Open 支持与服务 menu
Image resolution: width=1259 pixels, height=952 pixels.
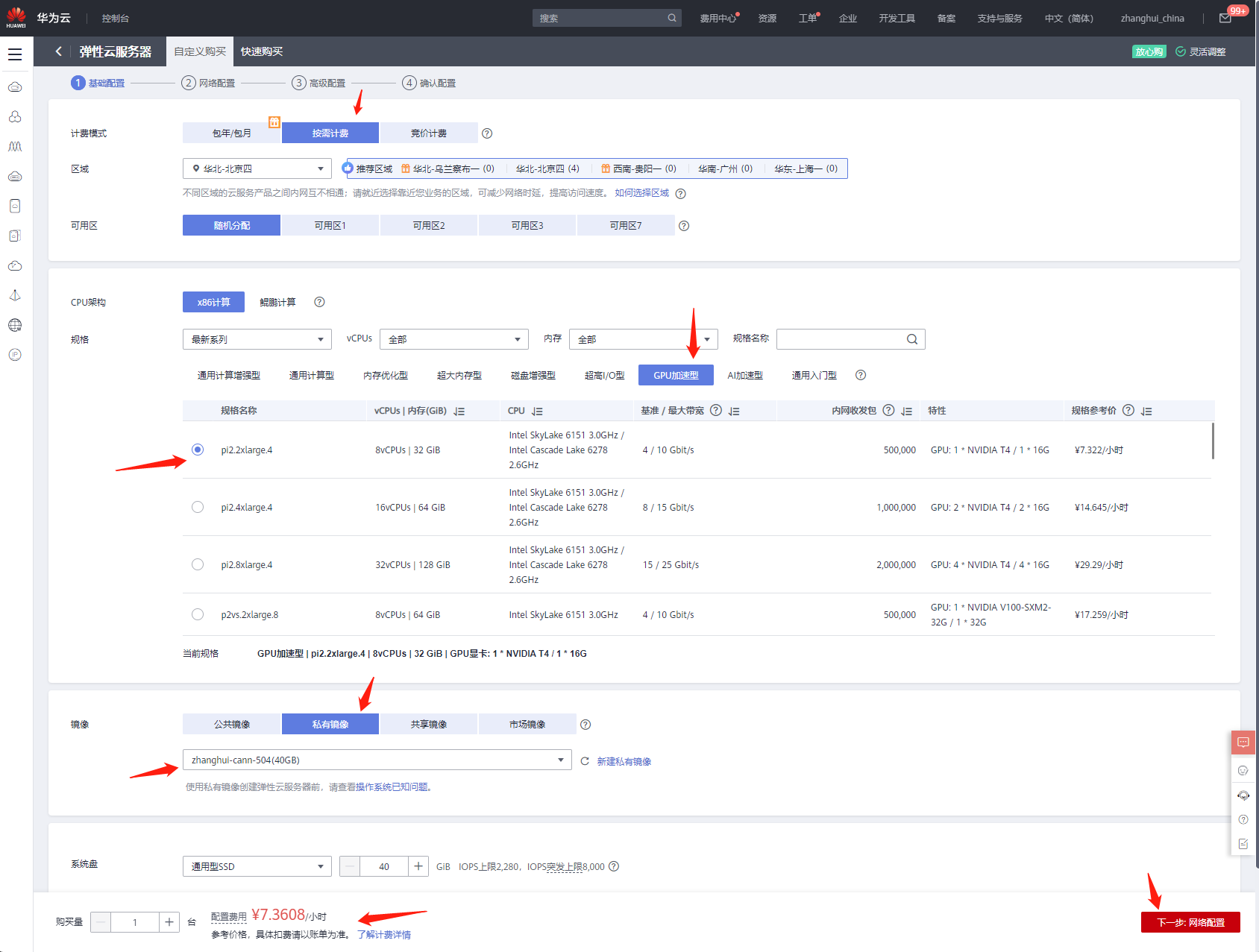pos(999,18)
